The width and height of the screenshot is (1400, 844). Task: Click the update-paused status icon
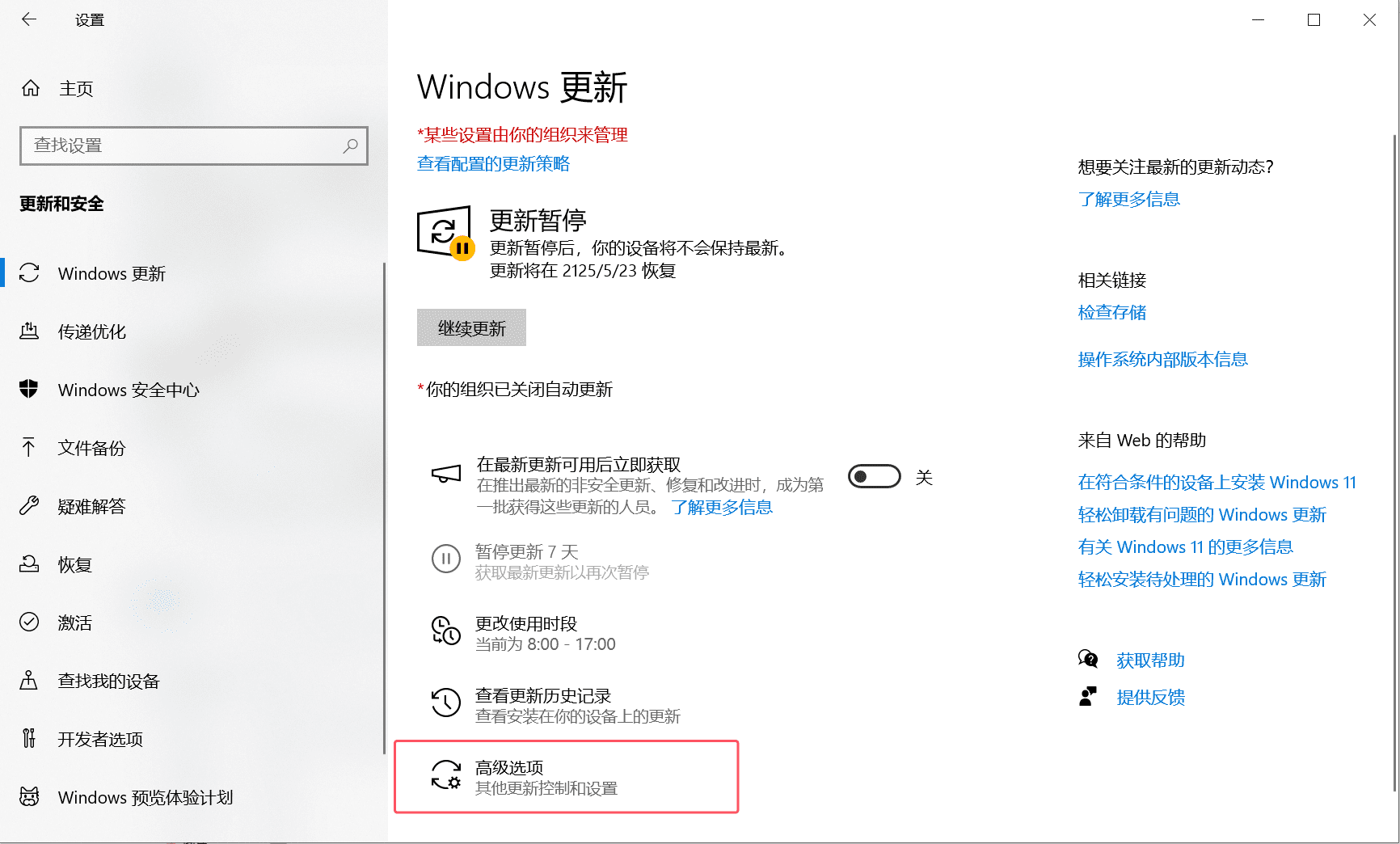coord(445,233)
